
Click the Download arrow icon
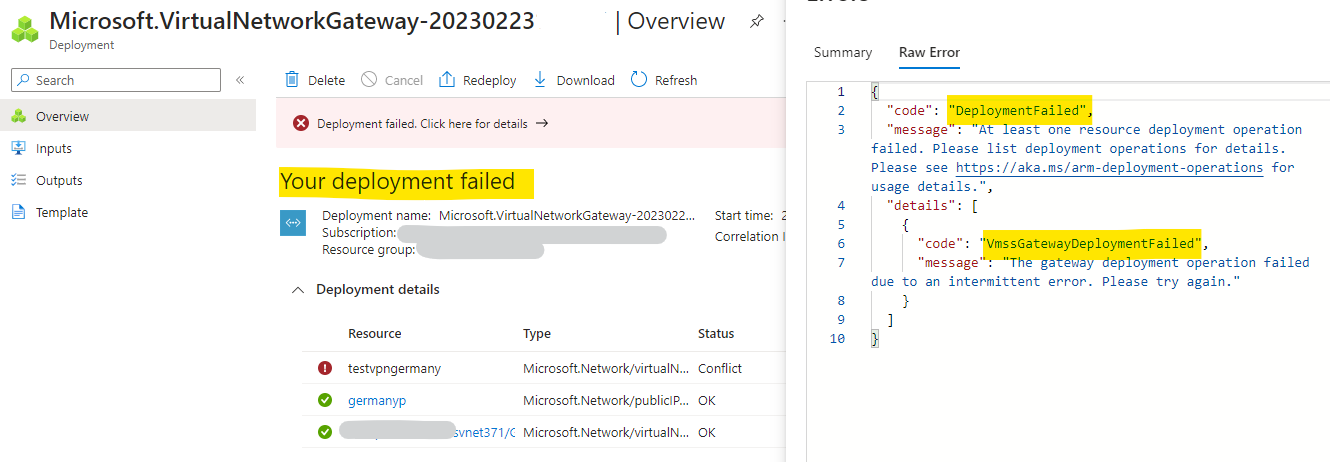[540, 80]
